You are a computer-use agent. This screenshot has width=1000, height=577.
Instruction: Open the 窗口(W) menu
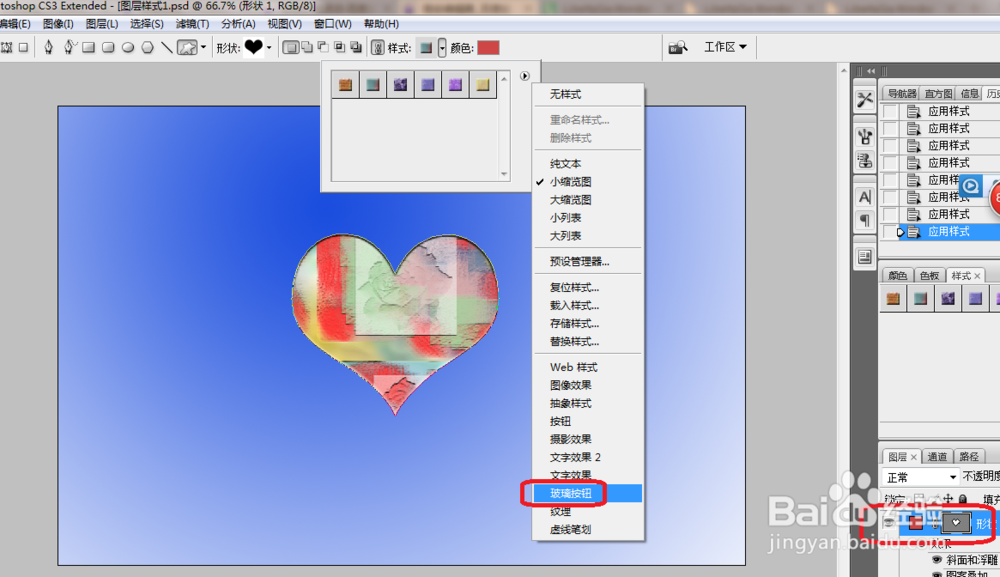pos(332,24)
